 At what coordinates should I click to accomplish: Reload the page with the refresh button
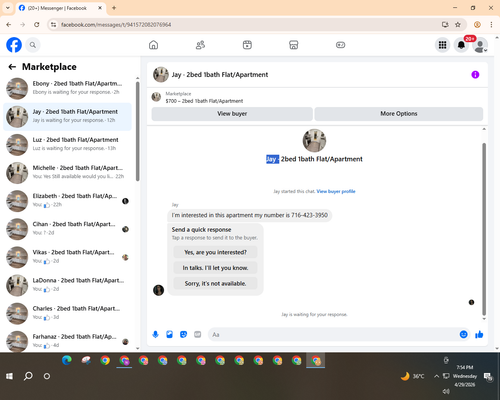pos(37,25)
